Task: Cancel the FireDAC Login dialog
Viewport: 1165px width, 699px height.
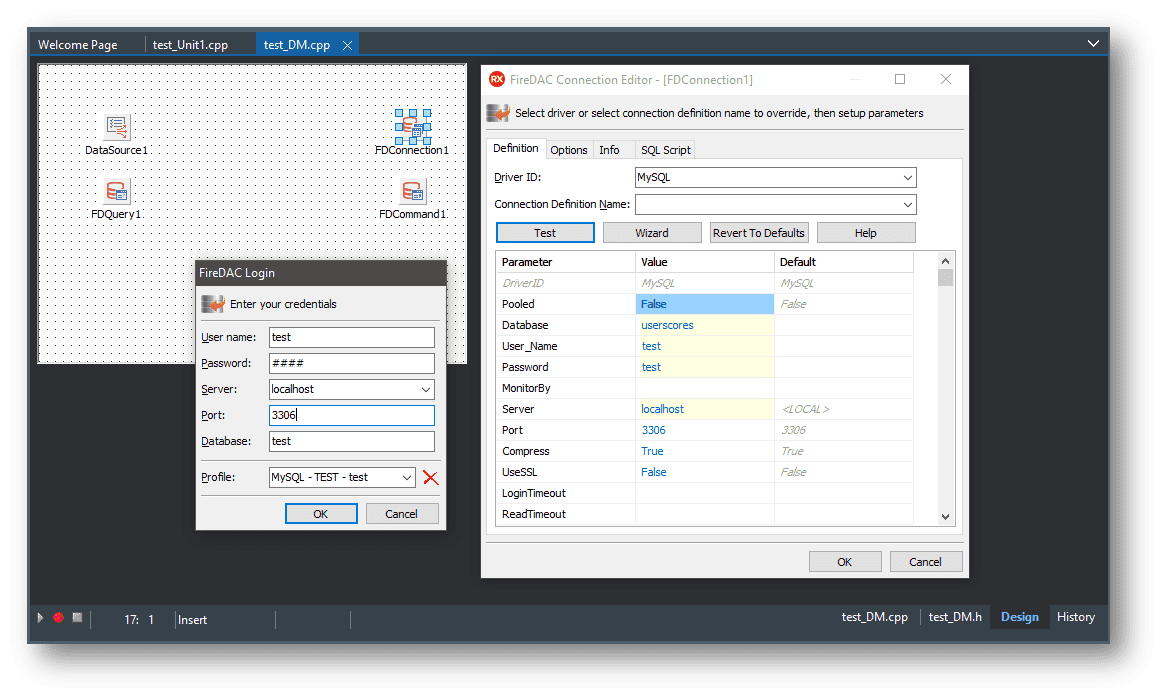Action: (x=401, y=514)
